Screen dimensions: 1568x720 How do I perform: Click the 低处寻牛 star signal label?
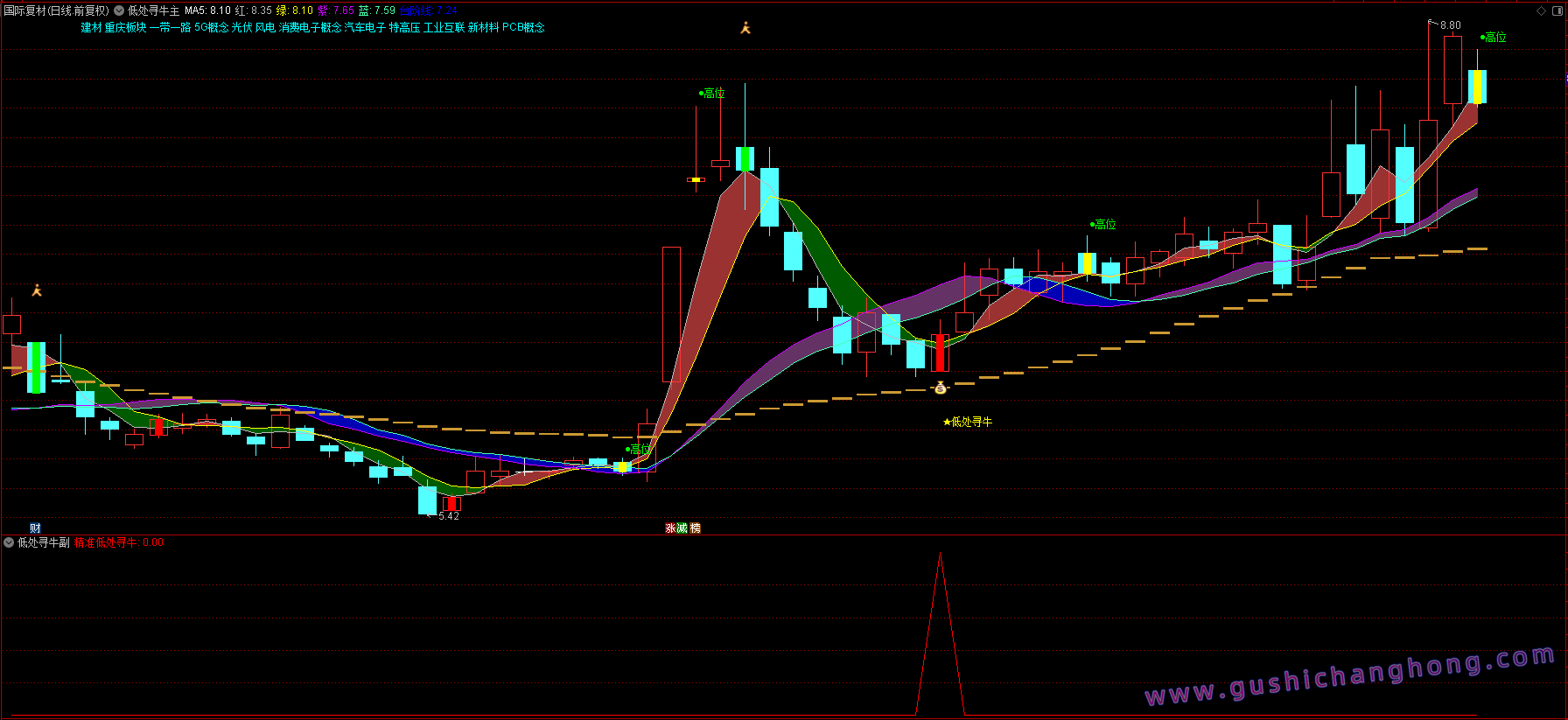tap(968, 422)
